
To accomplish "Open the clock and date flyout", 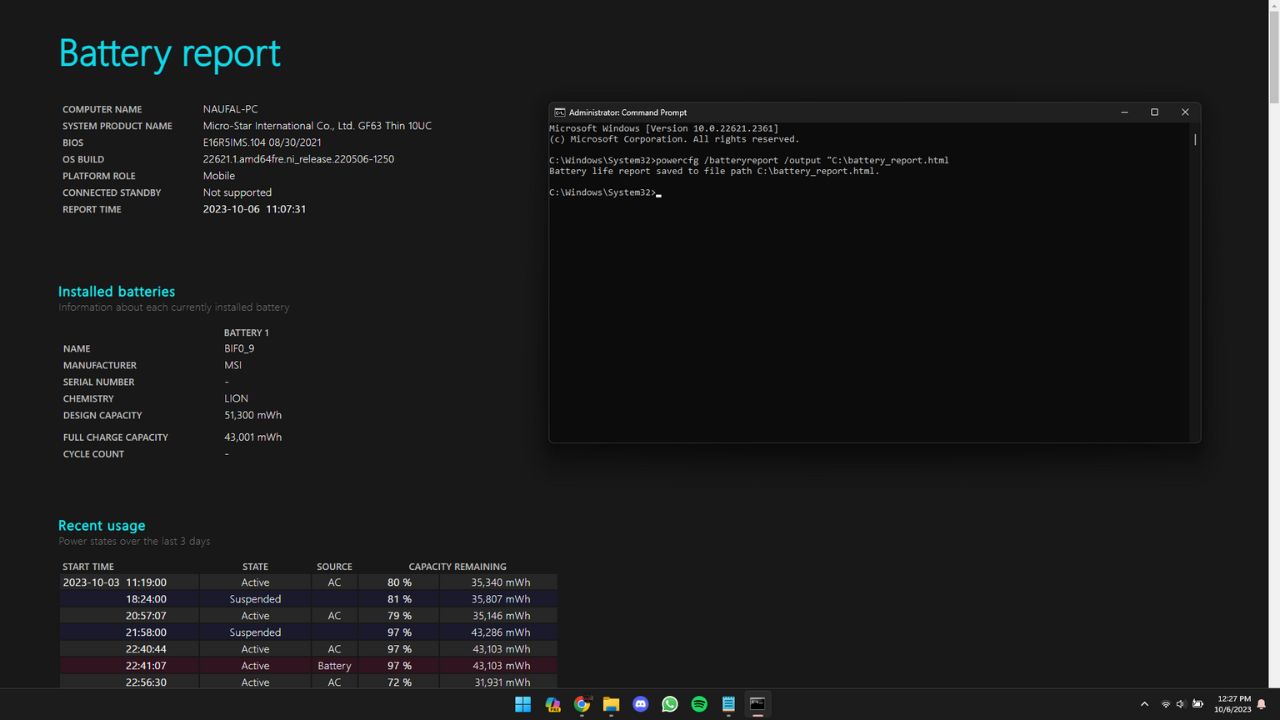I will point(1233,704).
